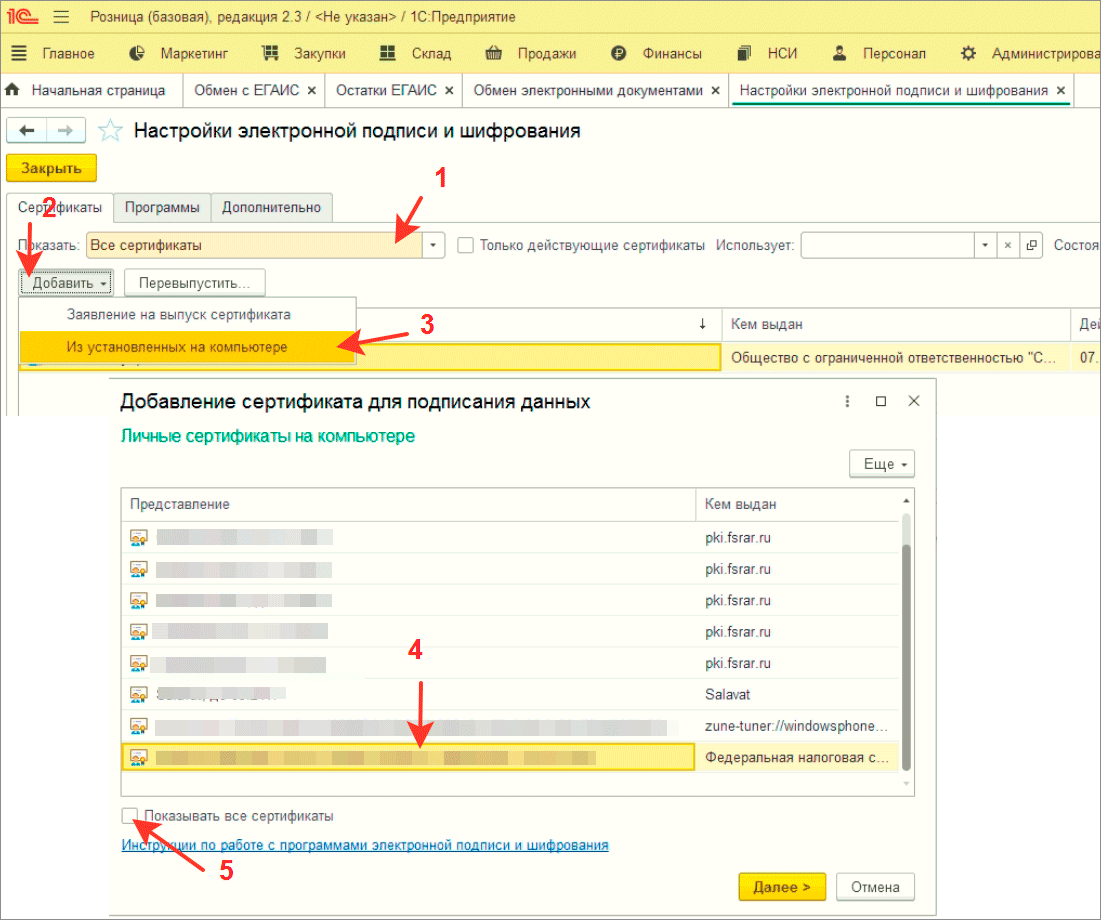1101x920 pixels.
Task: Close the Добавление сертификата dialog
Action: (914, 401)
